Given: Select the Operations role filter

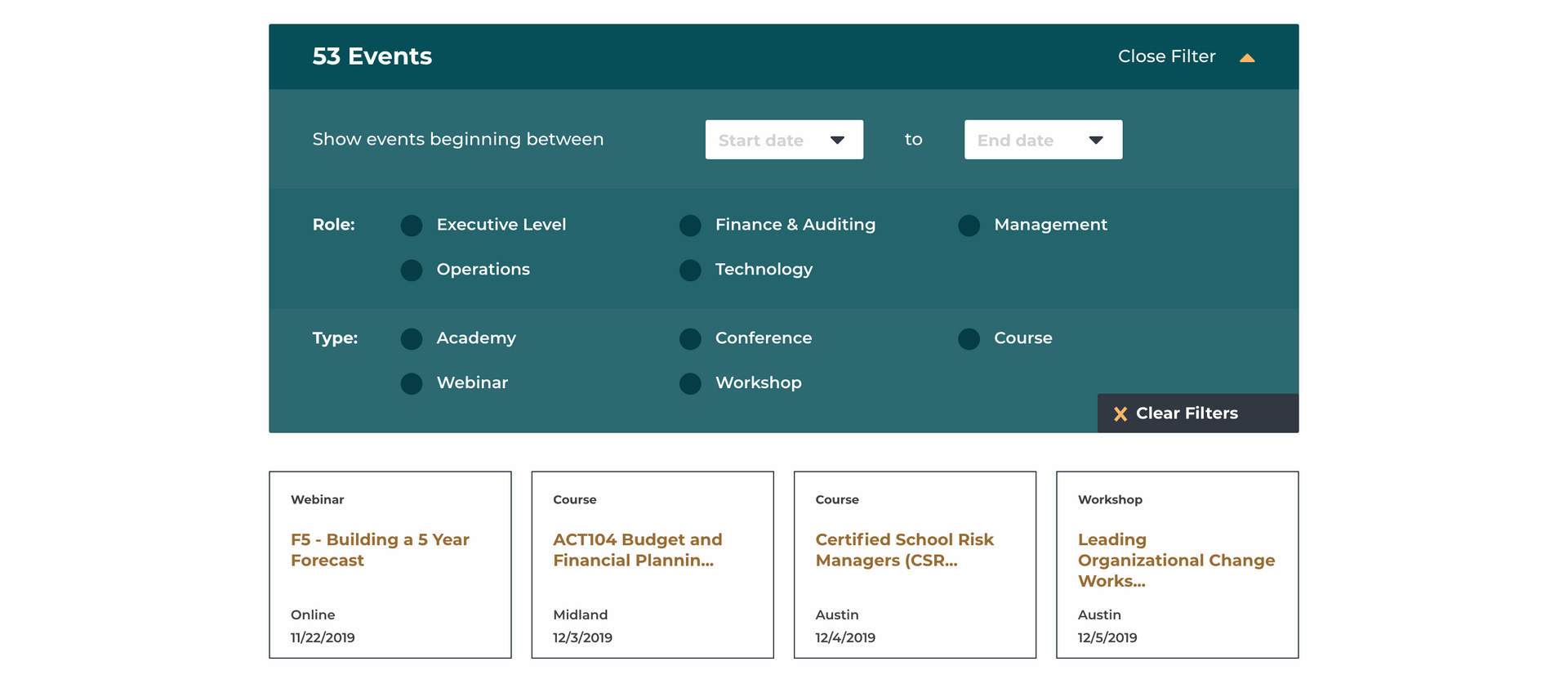Looking at the screenshot, I should point(412,270).
